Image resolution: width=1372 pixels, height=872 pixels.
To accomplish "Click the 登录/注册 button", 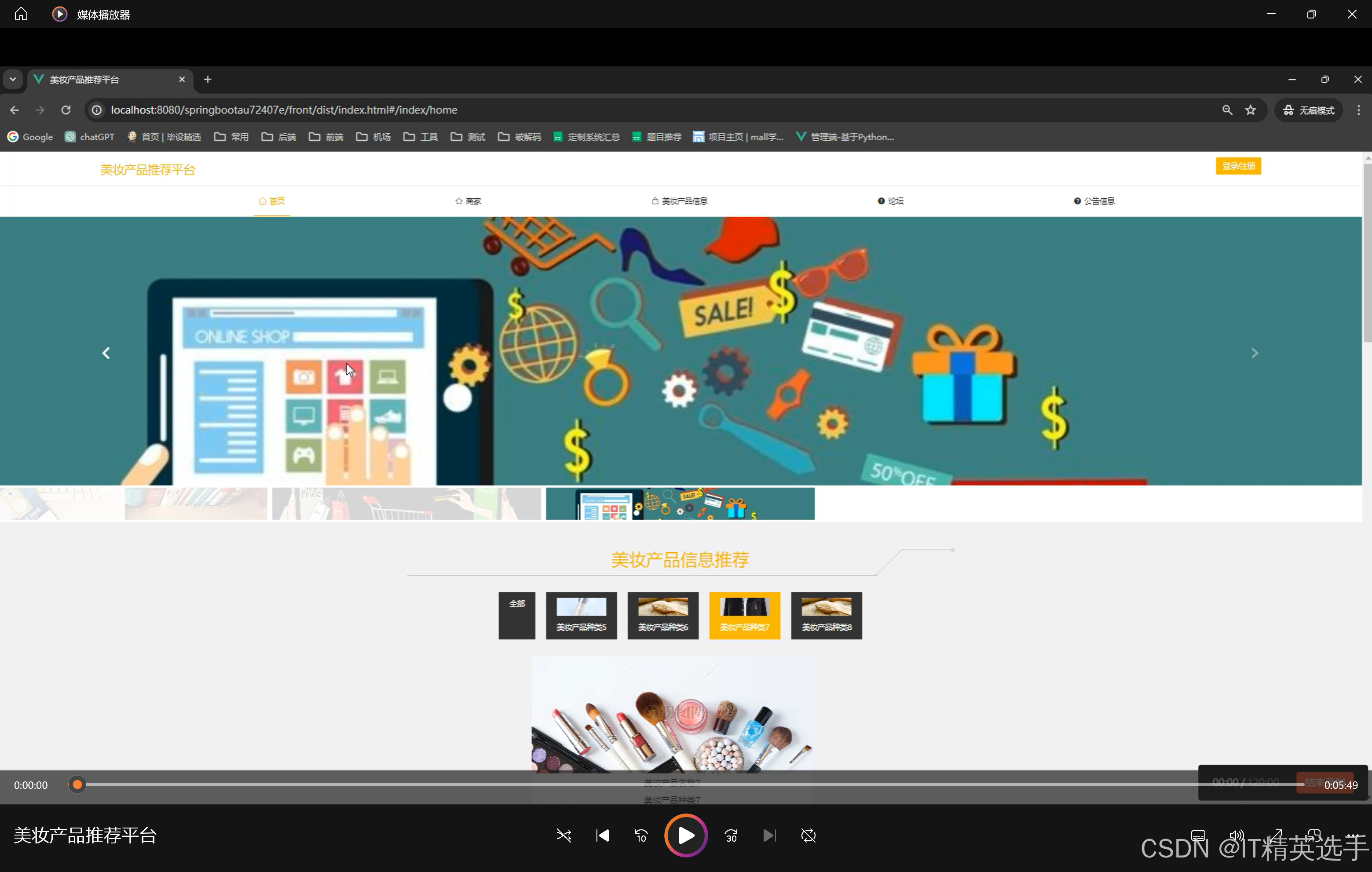I will (1238, 166).
